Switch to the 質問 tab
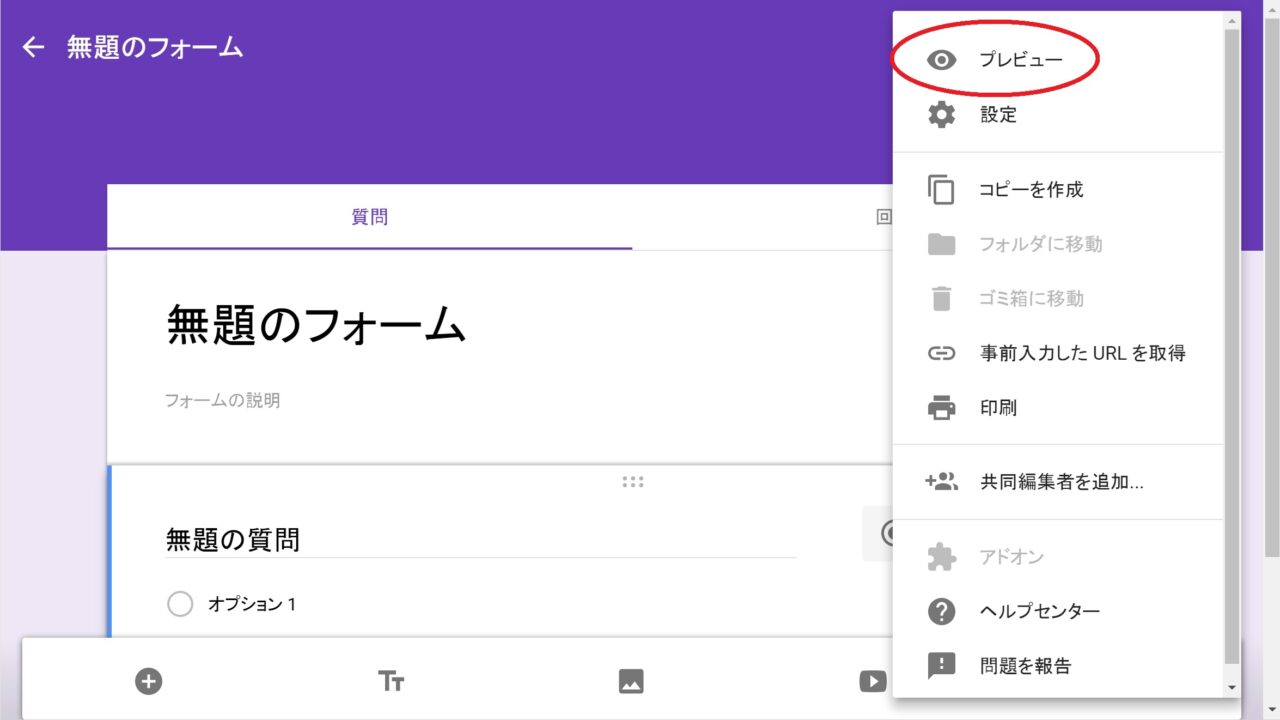The width and height of the screenshot is (1280, 720). click(369, 217)
